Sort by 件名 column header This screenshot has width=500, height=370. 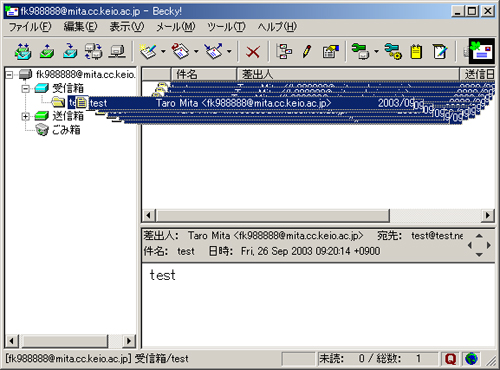tap(204, 74)
